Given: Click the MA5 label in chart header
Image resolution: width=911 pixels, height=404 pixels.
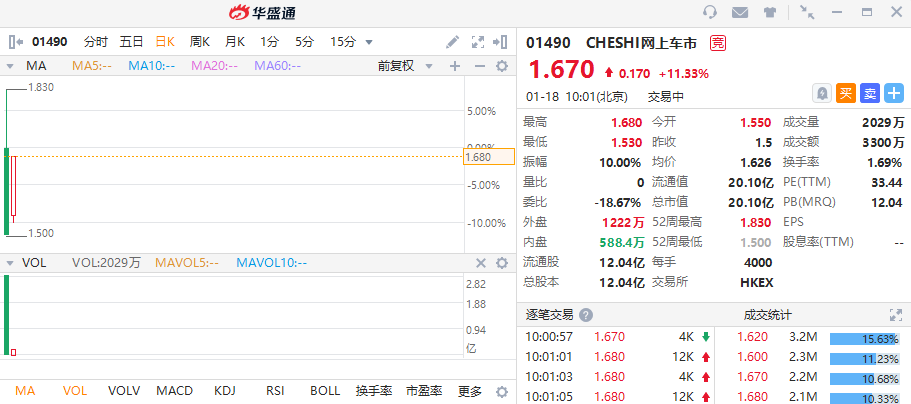Looking at the screenshot, I should click(92, 66).
